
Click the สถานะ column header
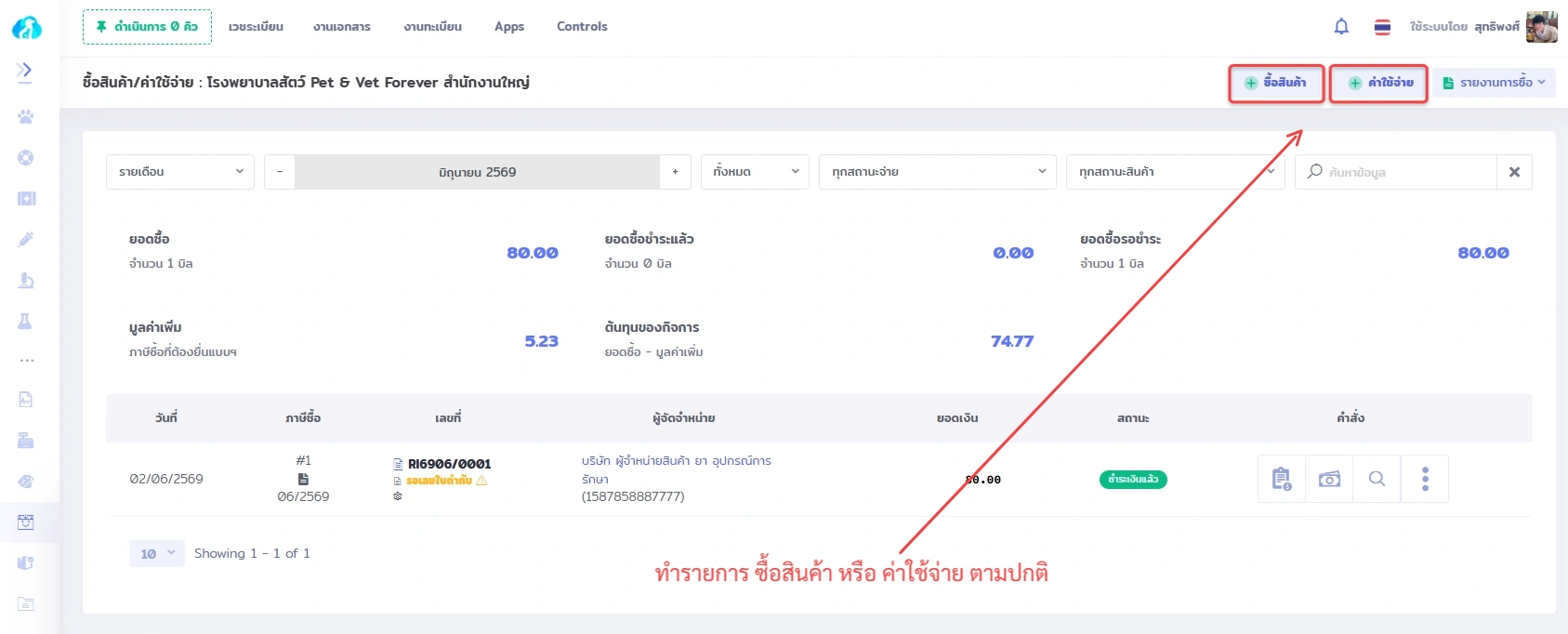1133,418
